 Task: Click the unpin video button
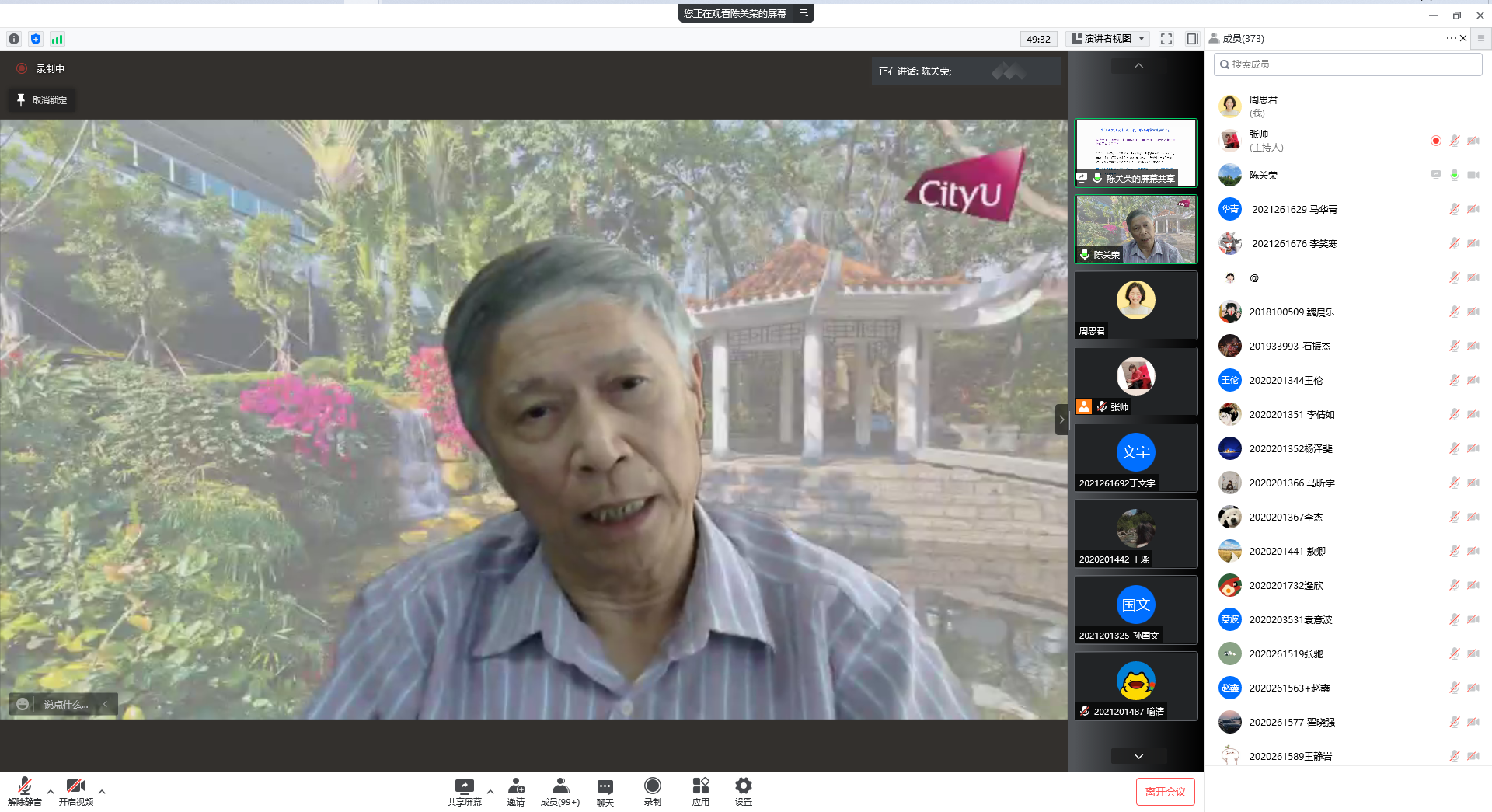[x=42, y=100]
